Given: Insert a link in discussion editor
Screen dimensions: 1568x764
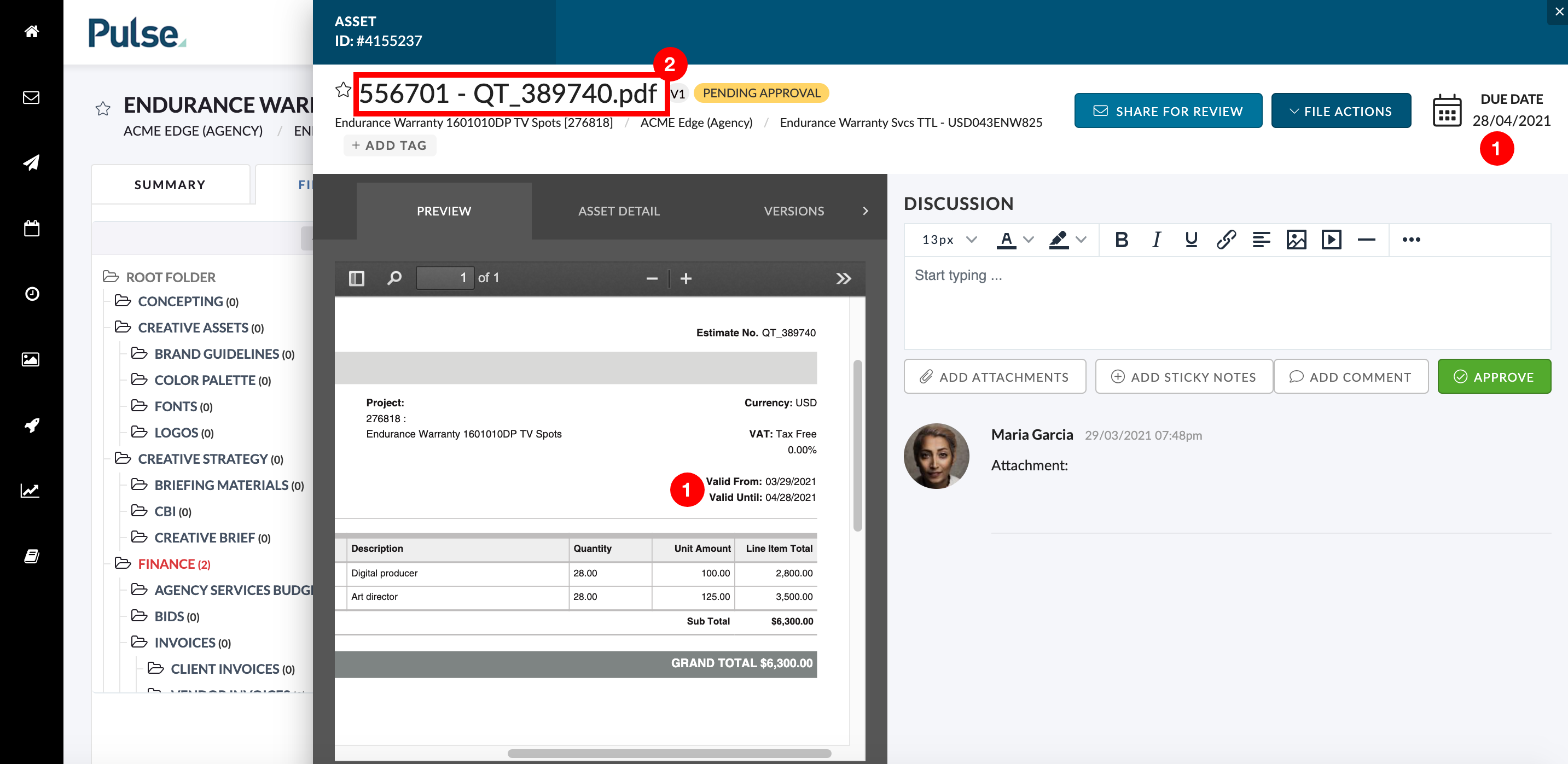Looking at the screenshot, I should pyautogui.click(x=1226, y=240).
